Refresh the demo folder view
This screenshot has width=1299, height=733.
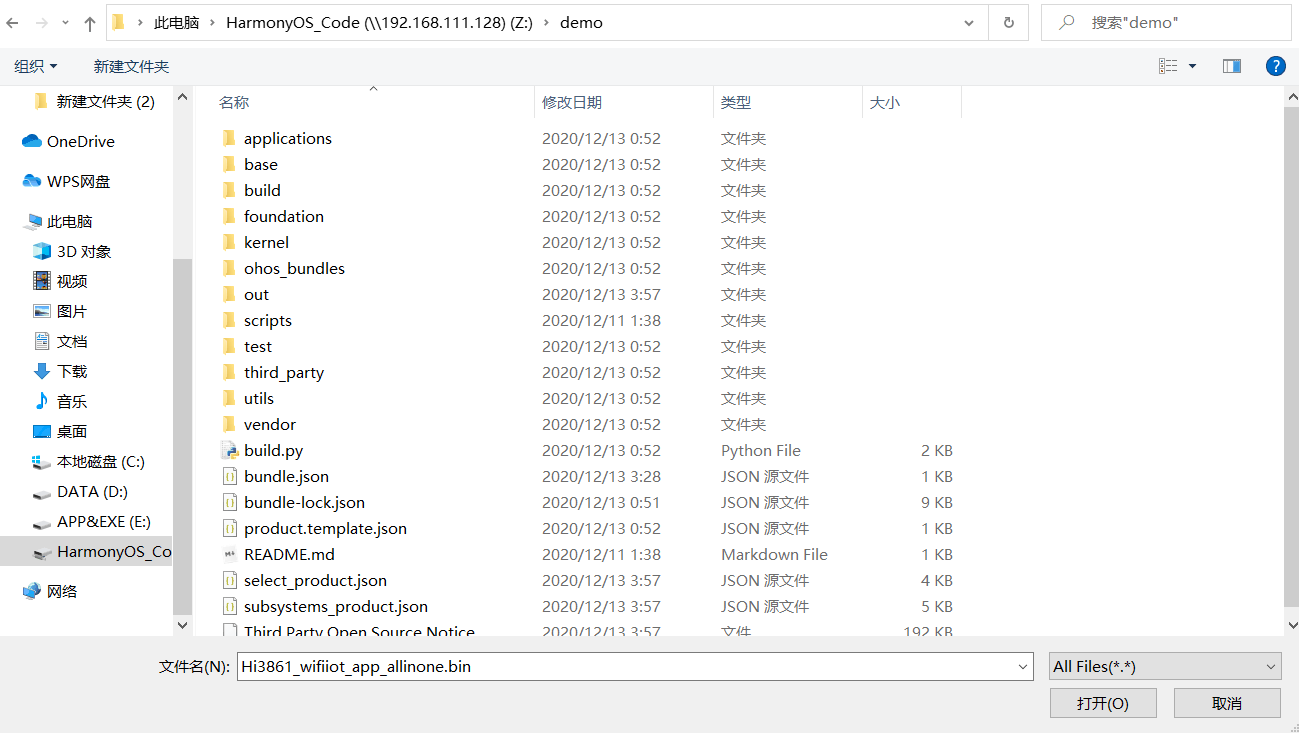(x=1009, y=22)
